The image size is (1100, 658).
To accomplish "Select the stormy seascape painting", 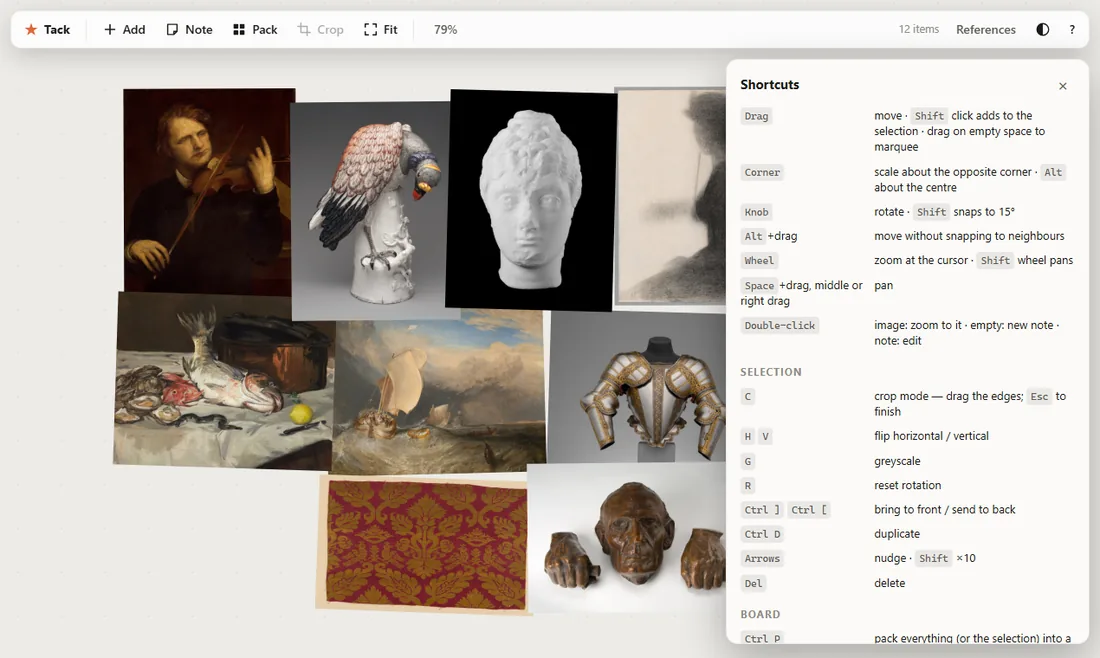I will click(438, 393).
